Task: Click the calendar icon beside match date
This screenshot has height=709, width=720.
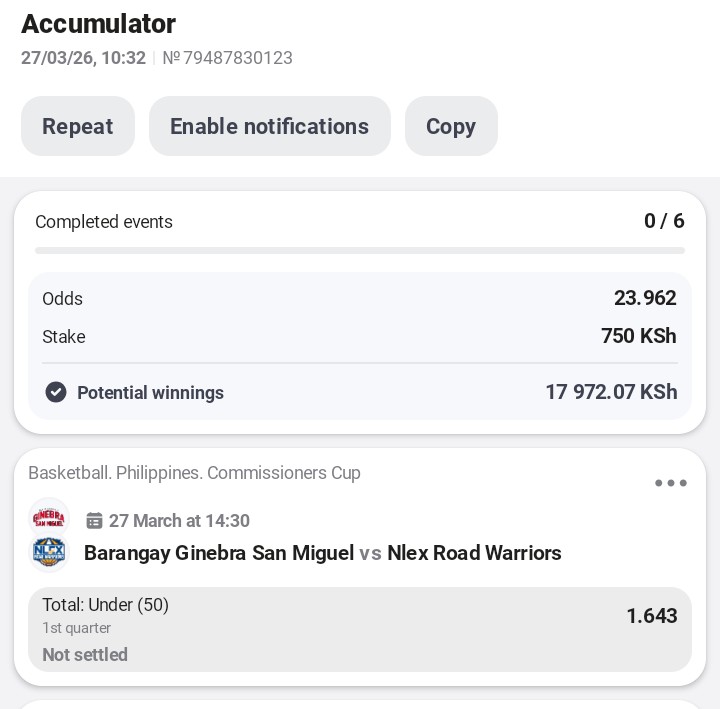Action: (x=95, y=521)
